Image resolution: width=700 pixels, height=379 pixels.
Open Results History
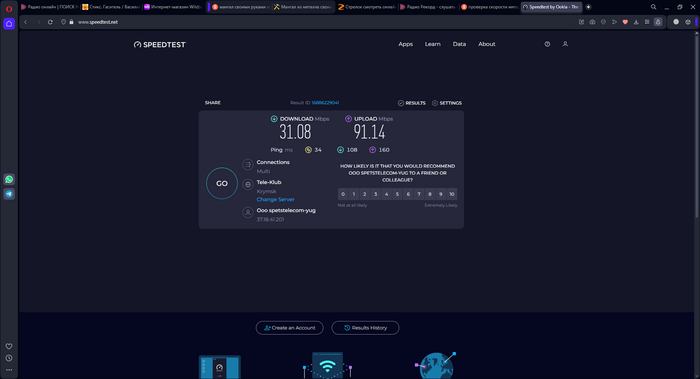coord(365,328)
